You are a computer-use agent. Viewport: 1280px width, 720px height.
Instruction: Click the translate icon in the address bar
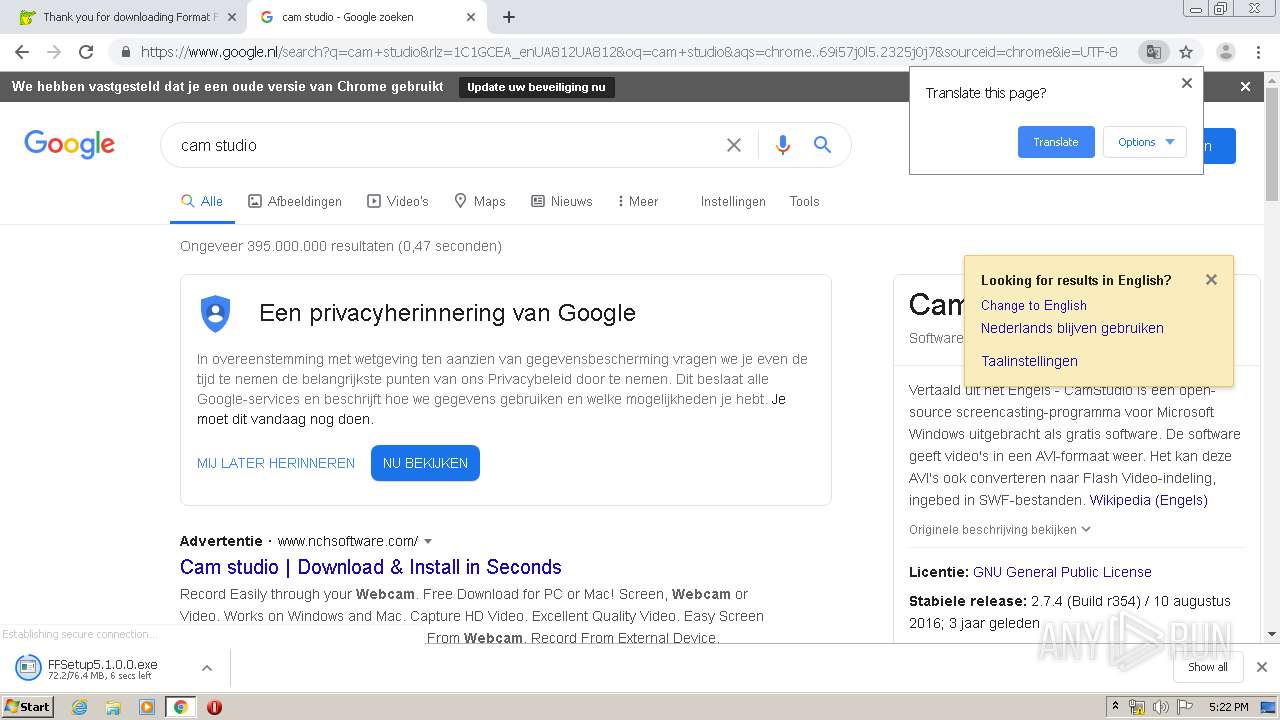point(1153,52)
